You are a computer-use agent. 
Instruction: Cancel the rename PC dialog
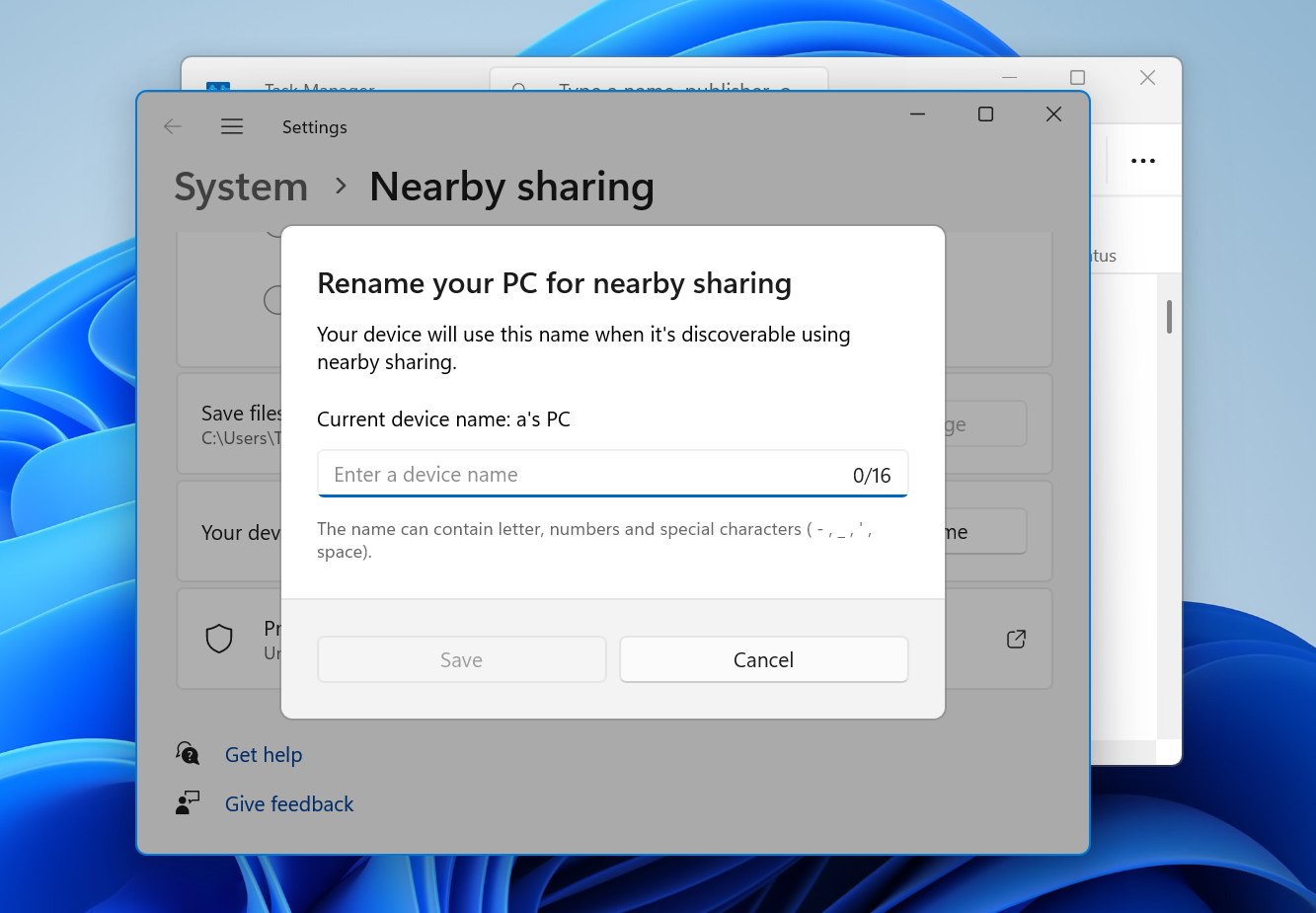point(764,659)
